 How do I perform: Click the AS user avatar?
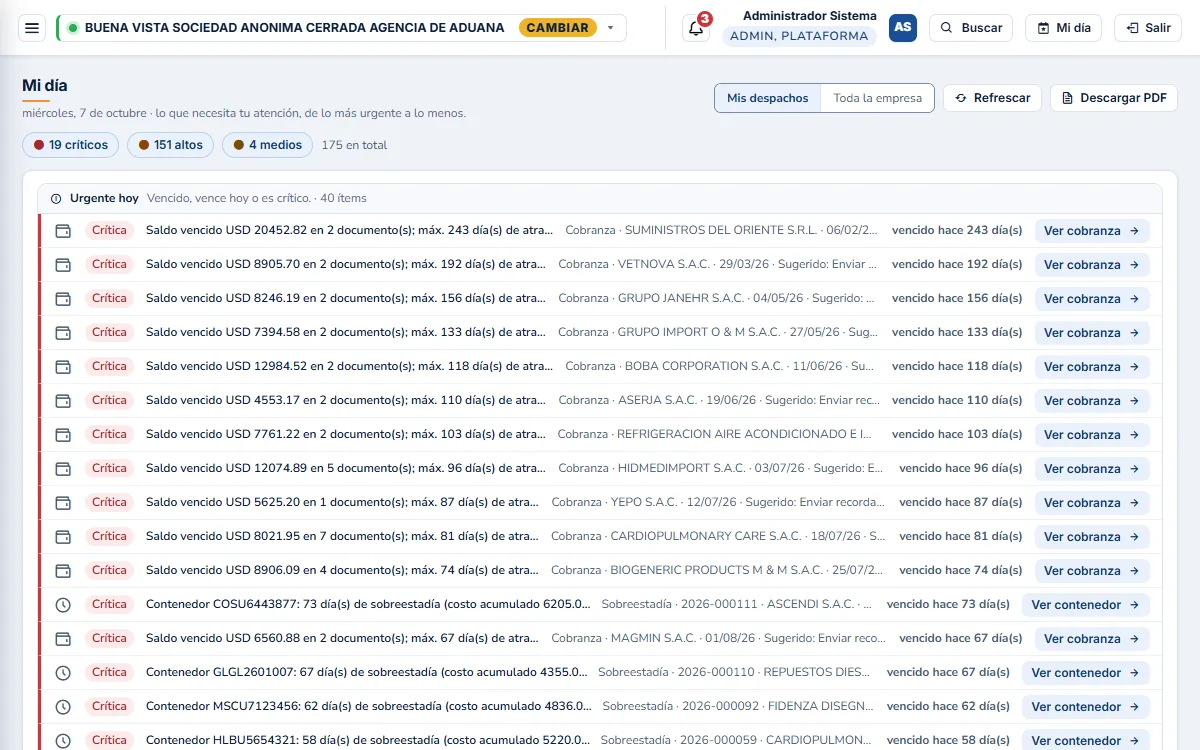pos(903,28)
